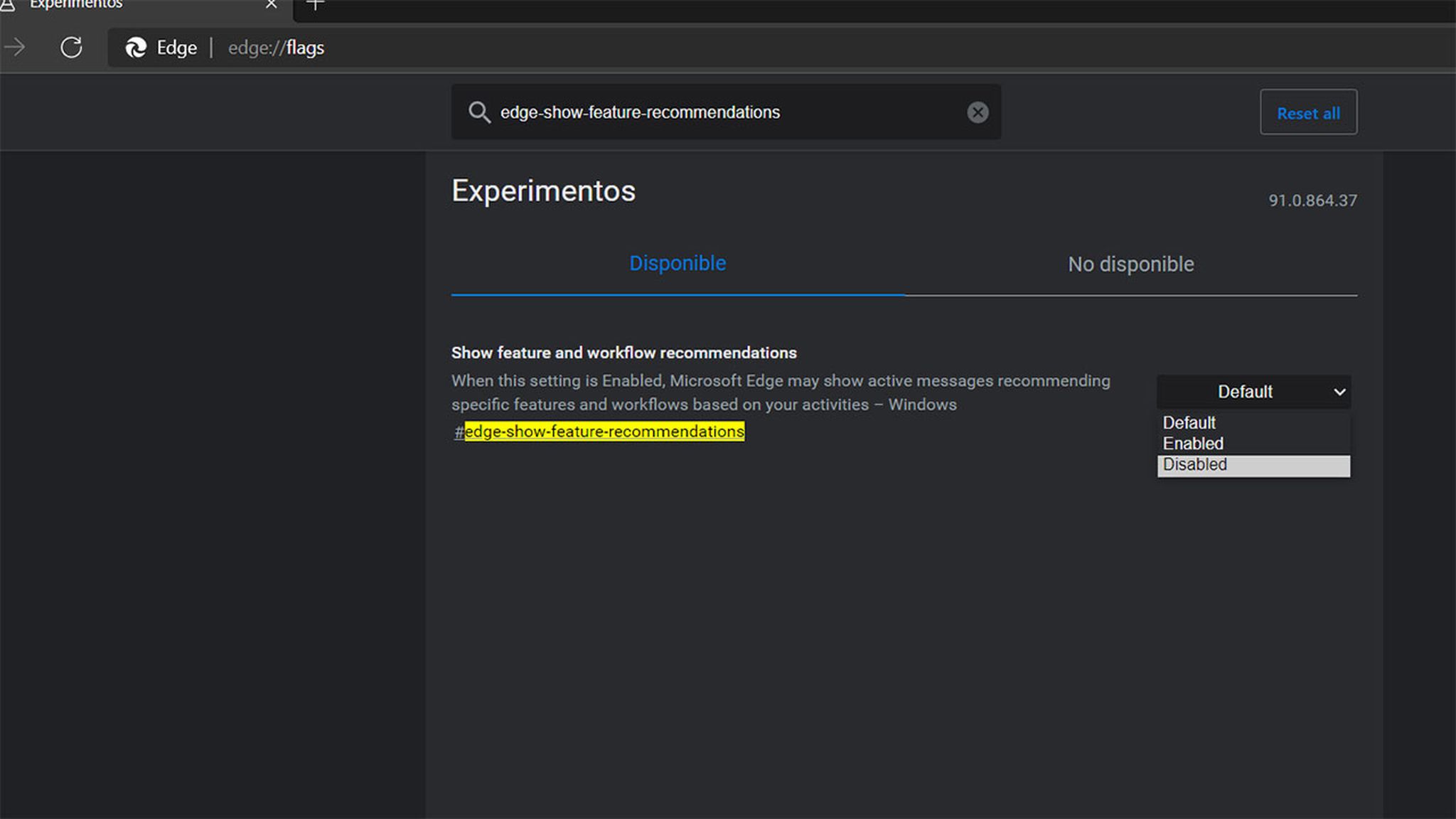Focus the address bar showing edge://flags

click(276, 48)
